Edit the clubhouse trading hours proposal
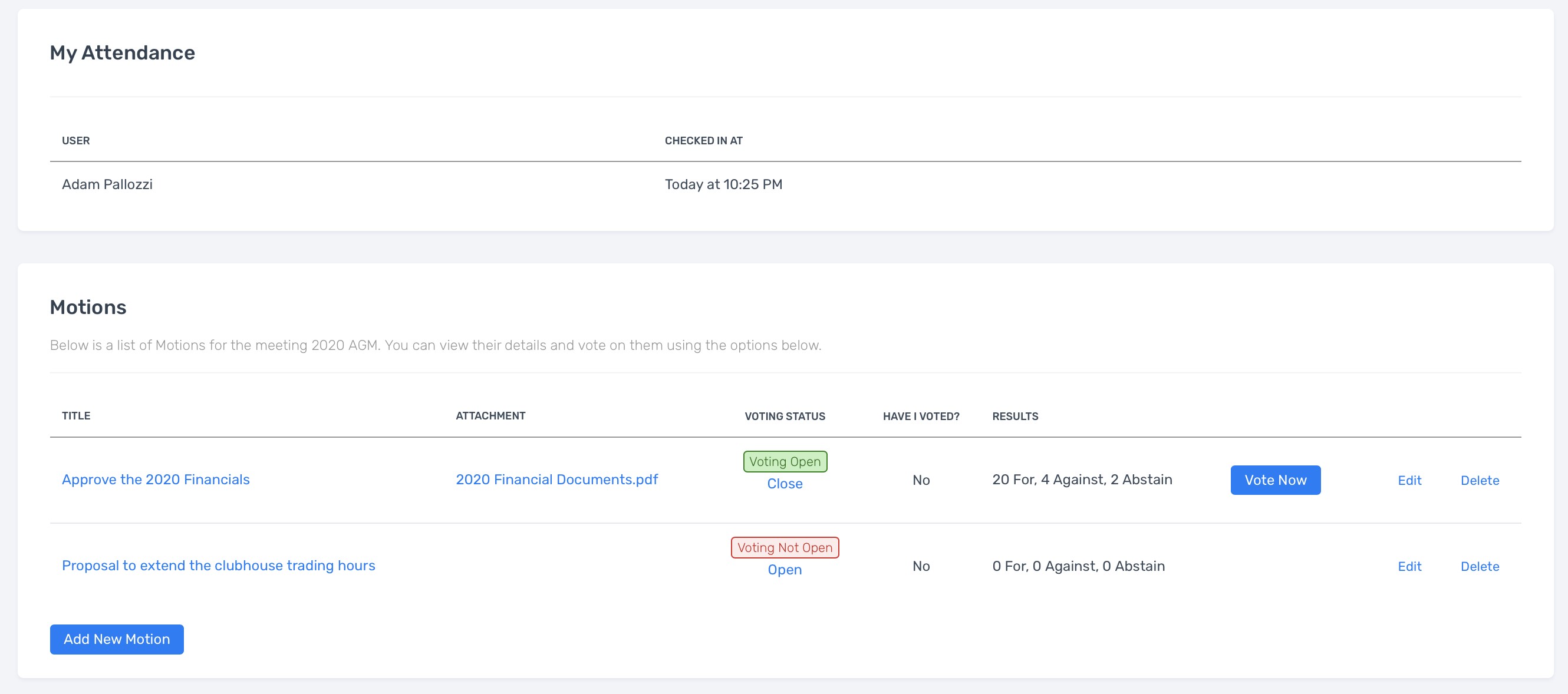This screenshot has width=1568, height=694. click(1408, 566)
